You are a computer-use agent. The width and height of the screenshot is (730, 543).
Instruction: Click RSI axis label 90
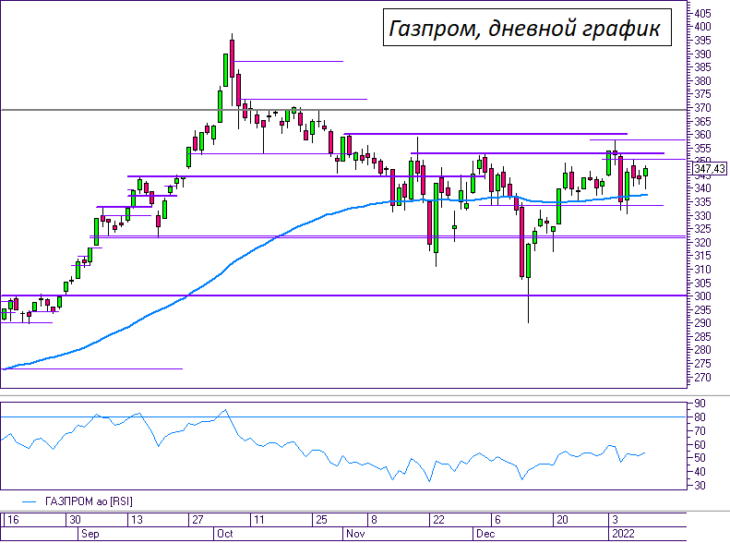[x=700, y=403]
